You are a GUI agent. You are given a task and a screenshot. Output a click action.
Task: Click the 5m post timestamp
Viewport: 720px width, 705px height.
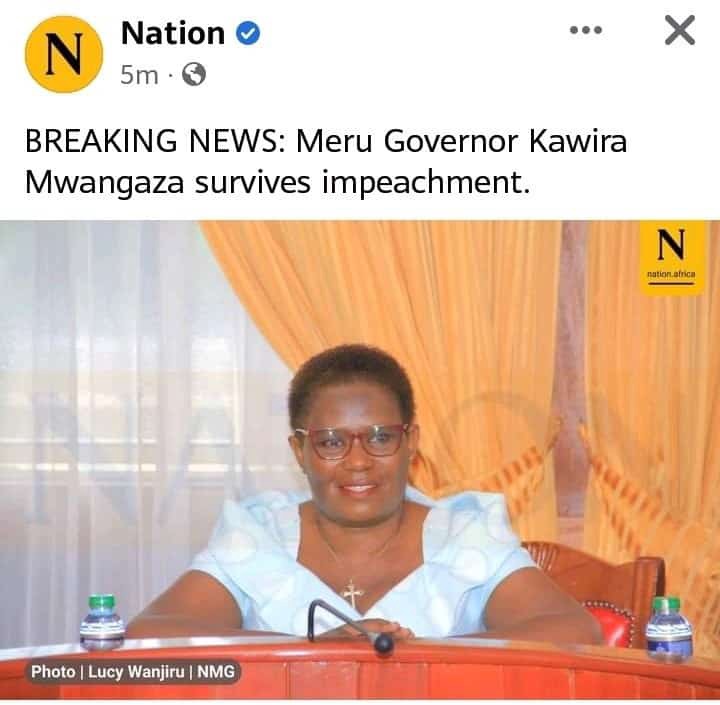tap(139, 75)
